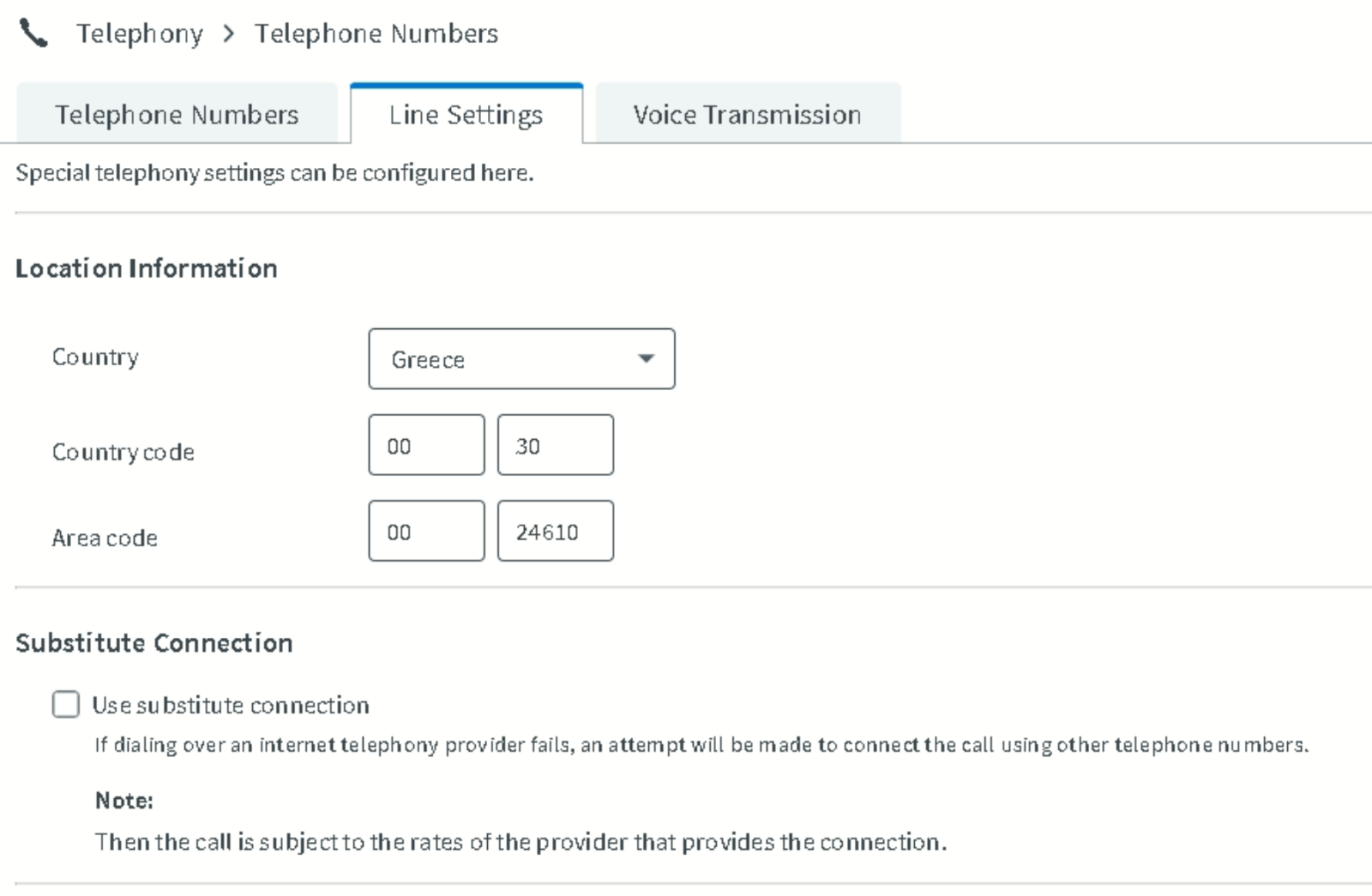Click the area code field containing 24610

click(x=556, y=531)
